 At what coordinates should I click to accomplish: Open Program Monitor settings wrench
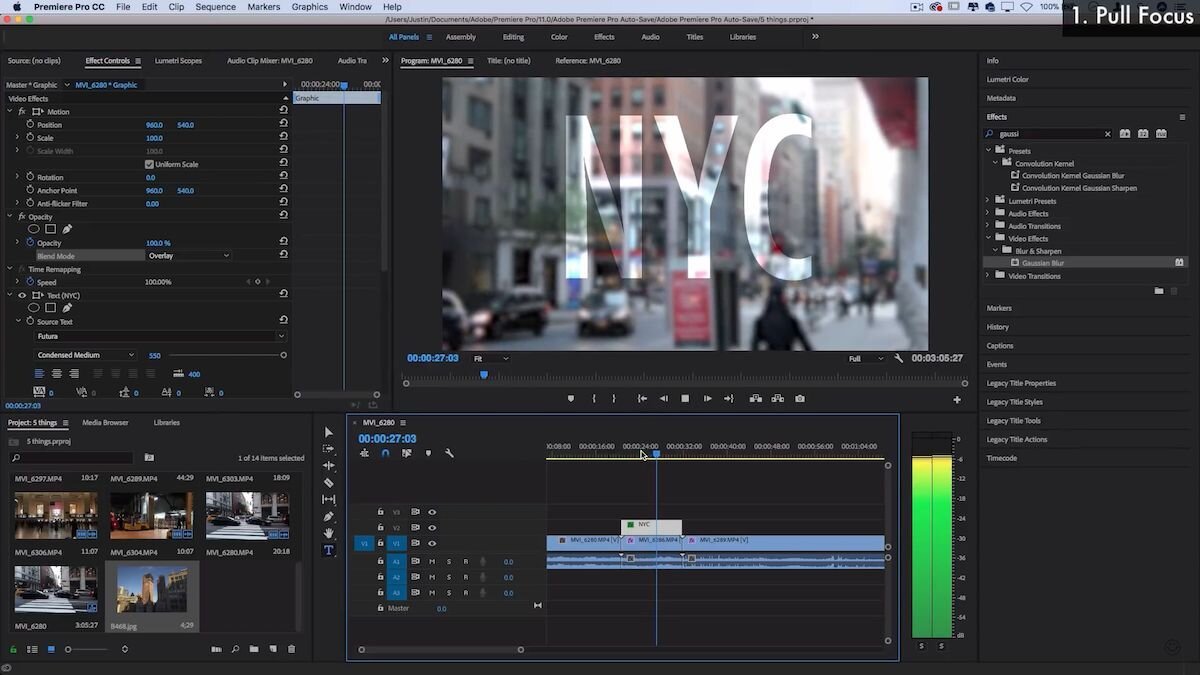tap(899, 358)
